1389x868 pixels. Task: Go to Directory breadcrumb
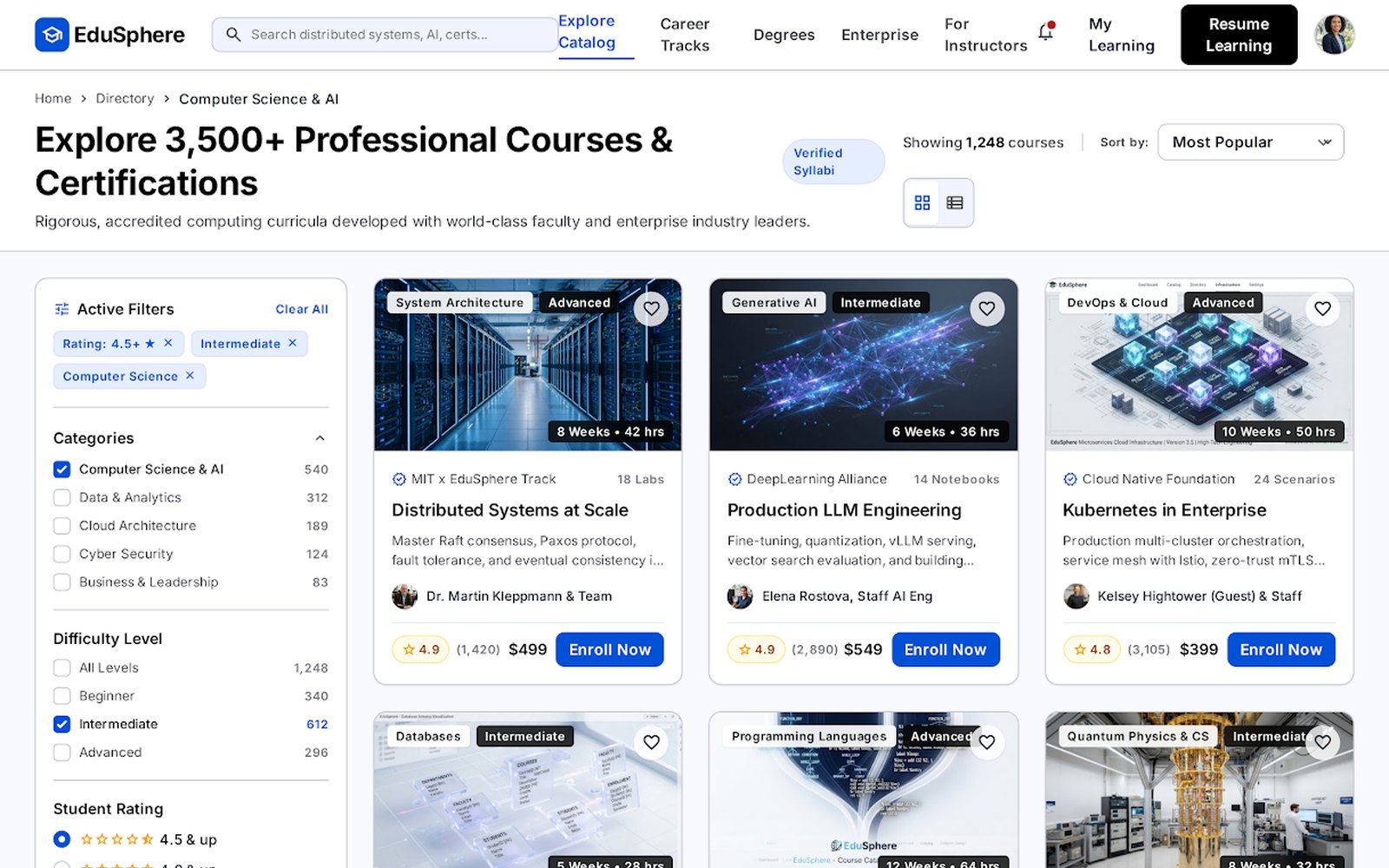tap(125, 99)
